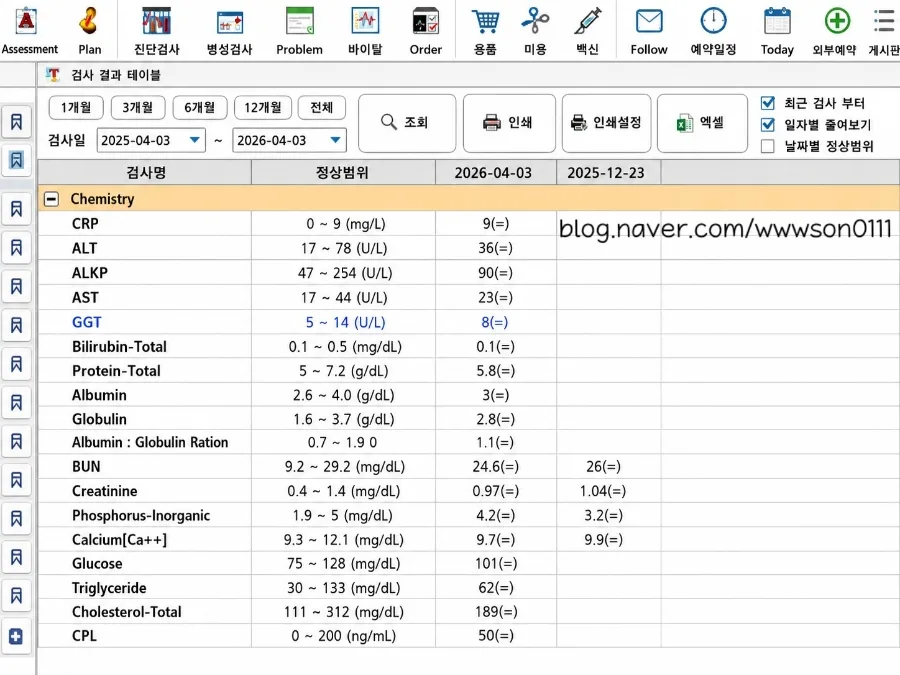Select the Globulin row name
This screenshot has height=675, width=900.
99,419
